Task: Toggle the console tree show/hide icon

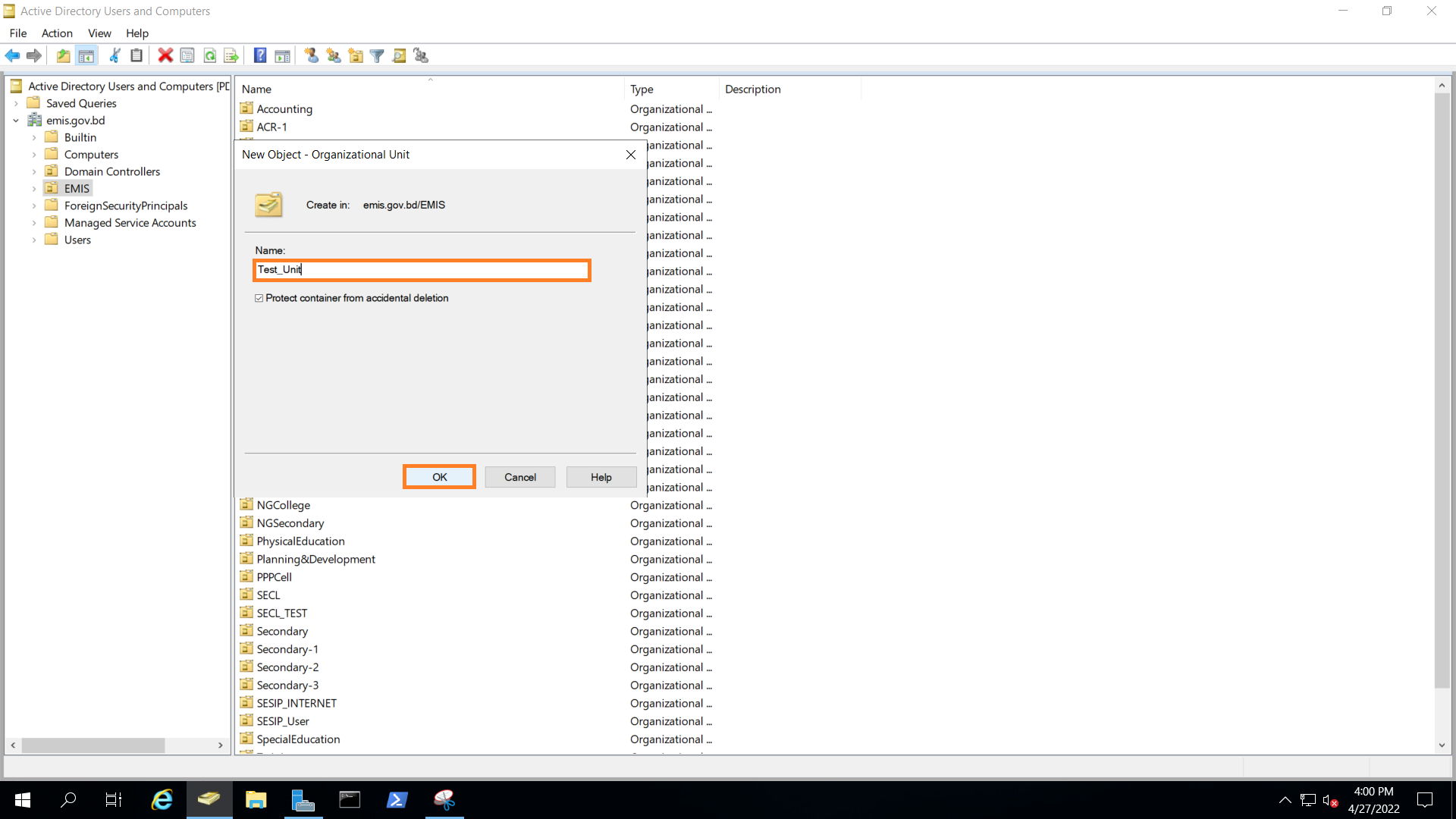Action: pyautogui.click(x=86, y=55)
